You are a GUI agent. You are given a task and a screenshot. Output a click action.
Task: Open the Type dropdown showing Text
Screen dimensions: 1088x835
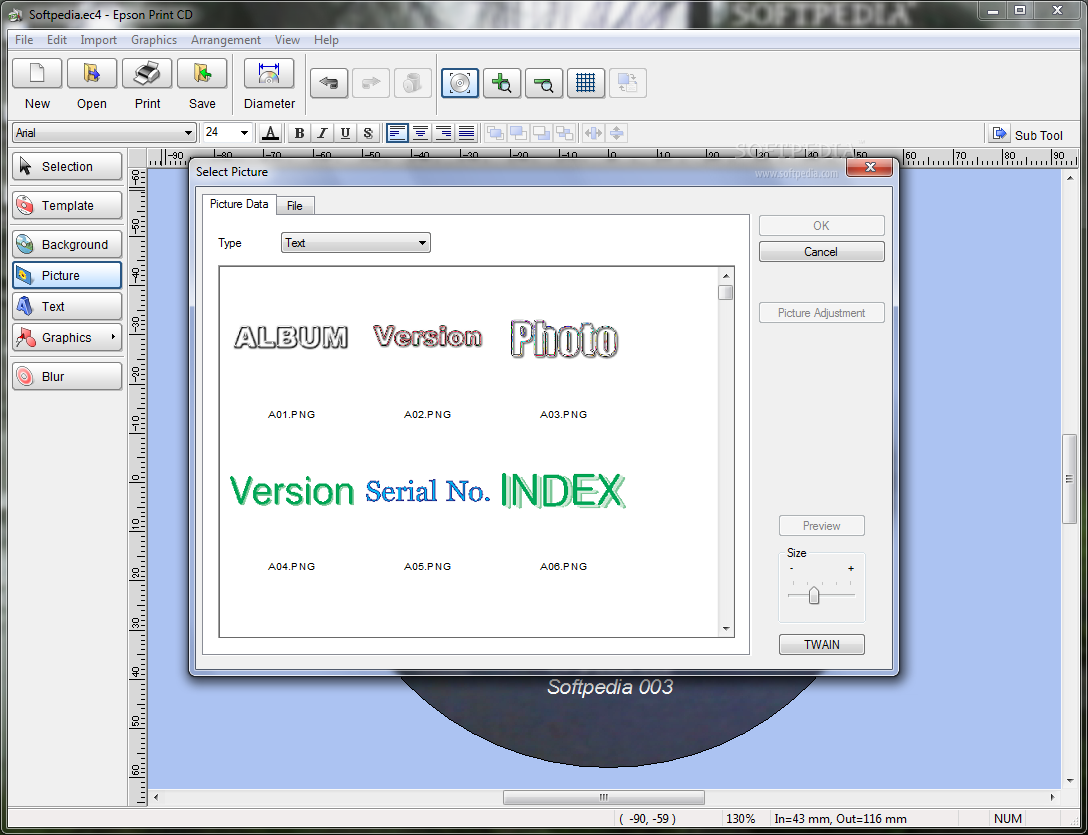[355, 243]
